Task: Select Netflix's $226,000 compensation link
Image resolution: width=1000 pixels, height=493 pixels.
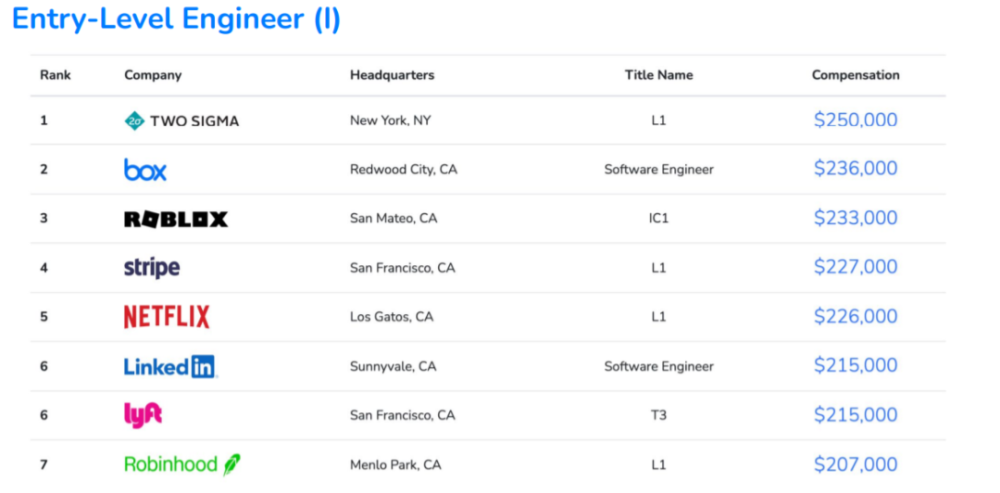Action: (855, 316)
